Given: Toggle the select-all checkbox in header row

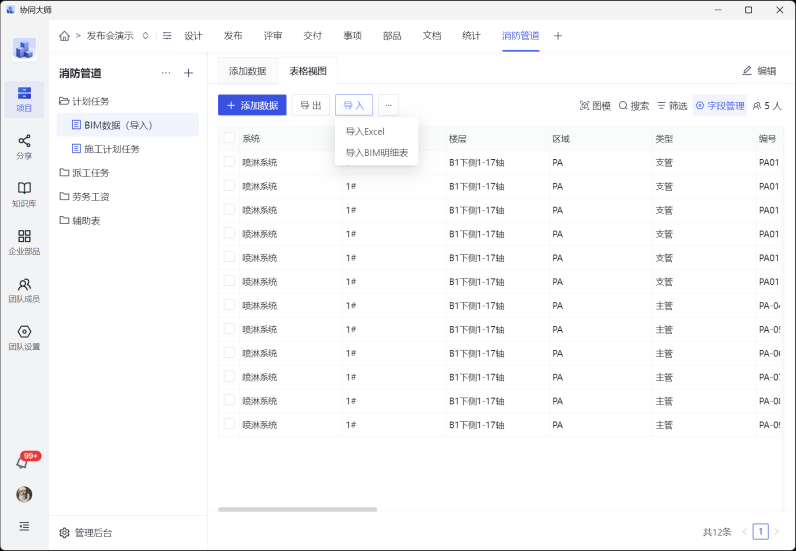Looking at the screenshot, I should coord(229,138).
